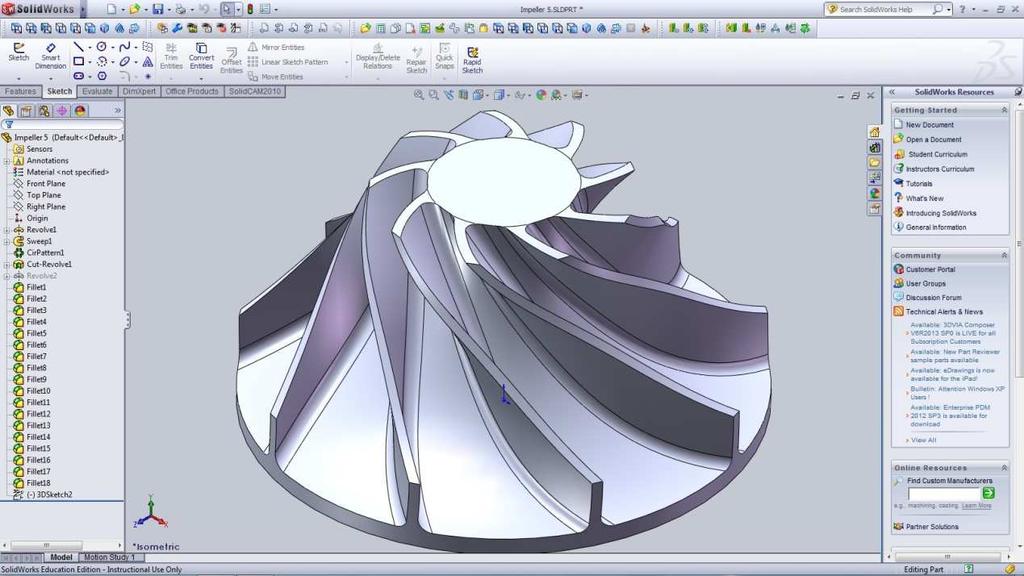Open the Open-document dropdown arrow in top toolbar
The width and height of the screenshot is (1024, 576).
click(146, 9)
